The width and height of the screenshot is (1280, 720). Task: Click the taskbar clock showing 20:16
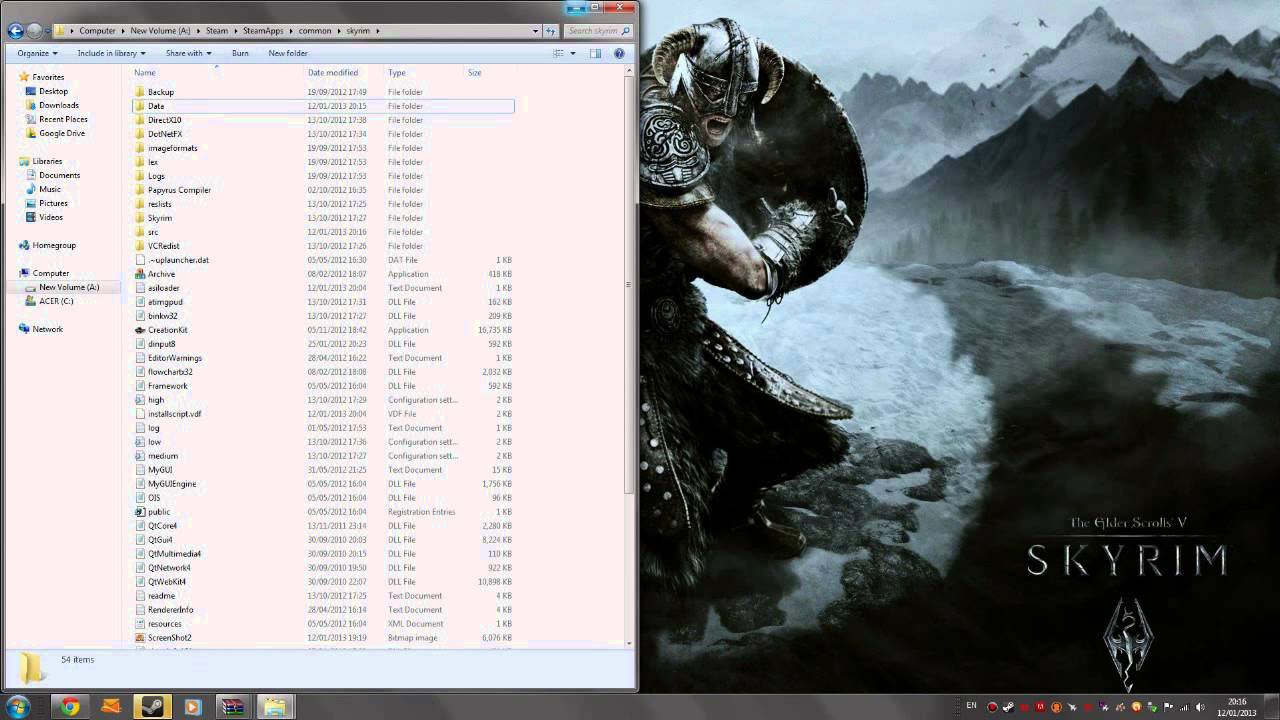(x=1238, y=707)
